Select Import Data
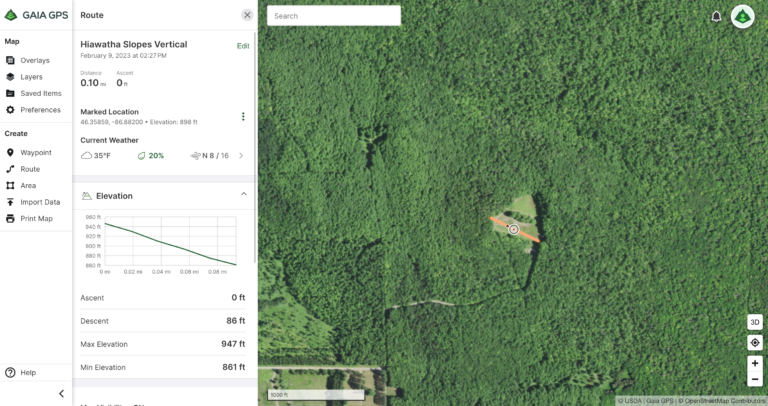768x406 pixels. pos(40,202)
